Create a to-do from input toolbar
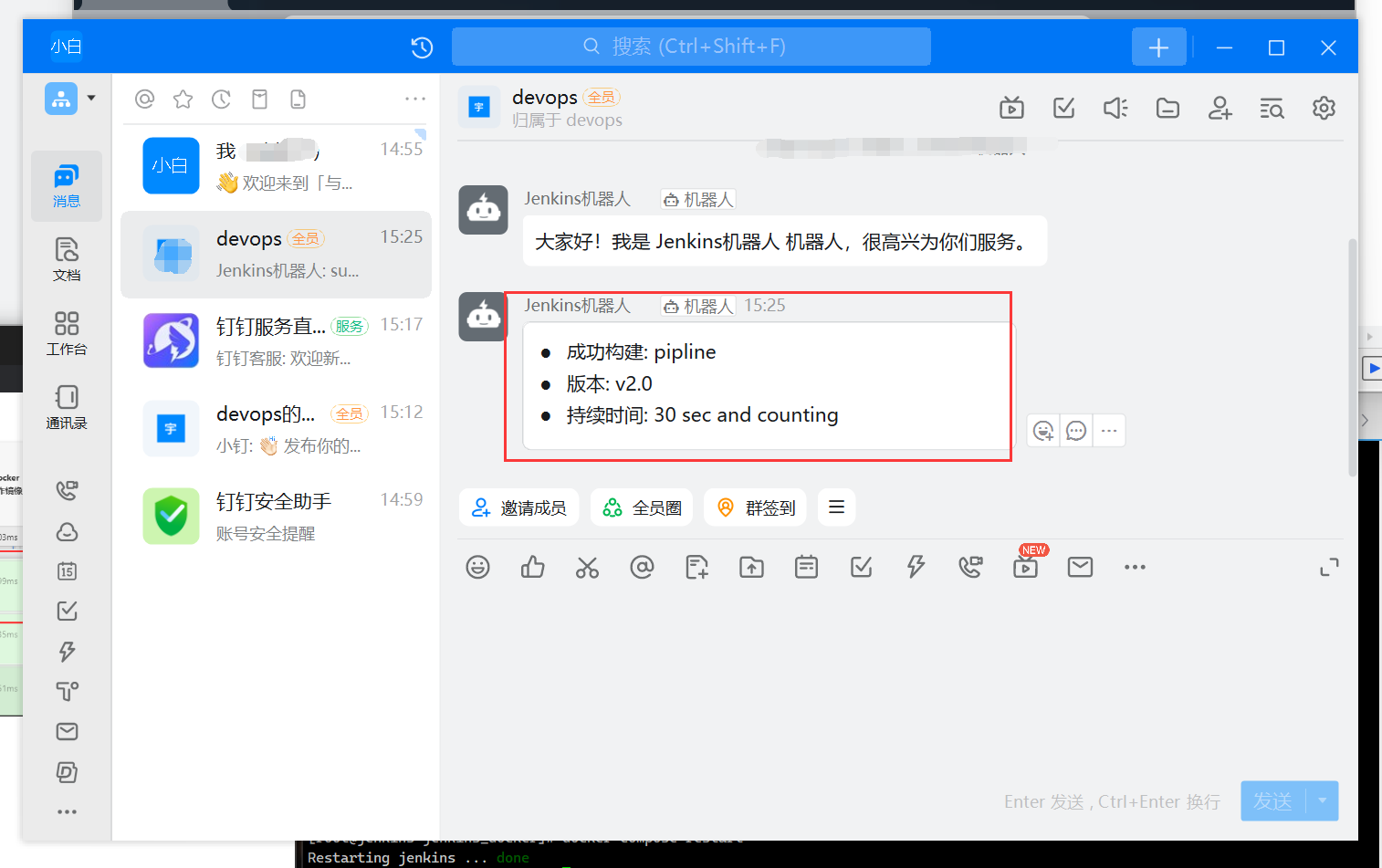The height and width of the screenshot is (868, 1382). (x=861, y=567)
